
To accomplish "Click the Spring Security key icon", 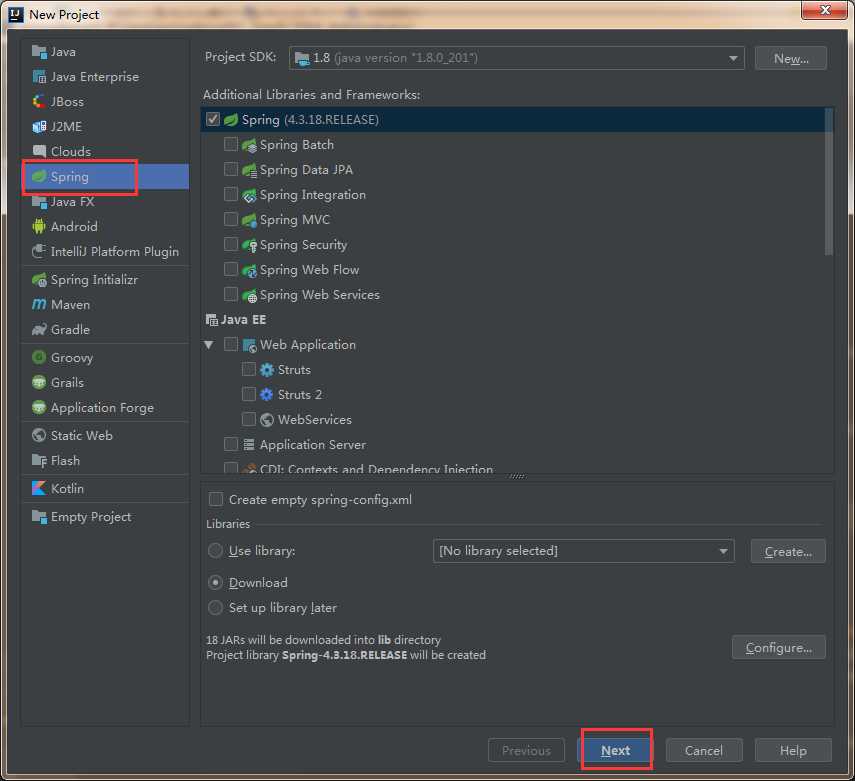I will point(249,245).
